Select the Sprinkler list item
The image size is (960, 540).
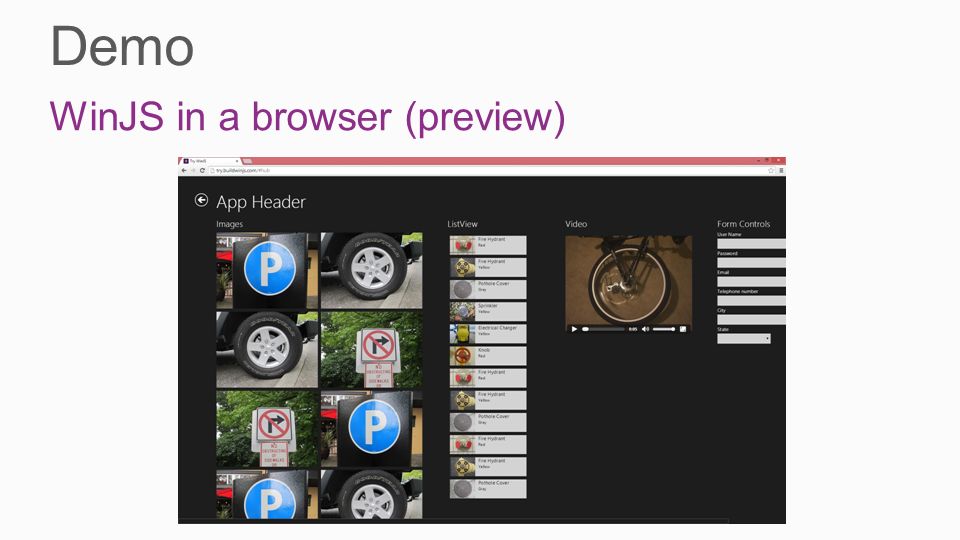click(x=488, y=312)
